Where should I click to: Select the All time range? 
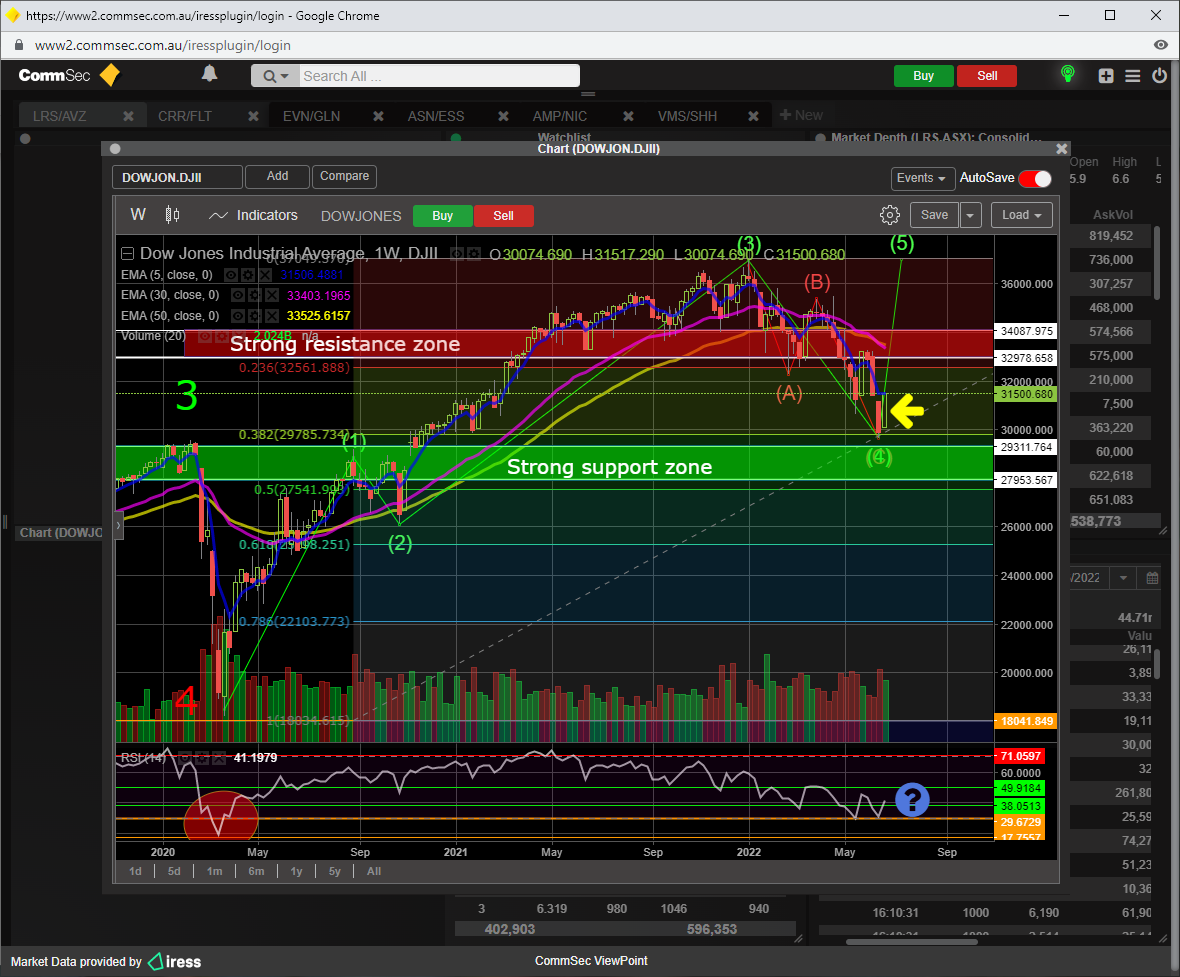pos(374,871)
